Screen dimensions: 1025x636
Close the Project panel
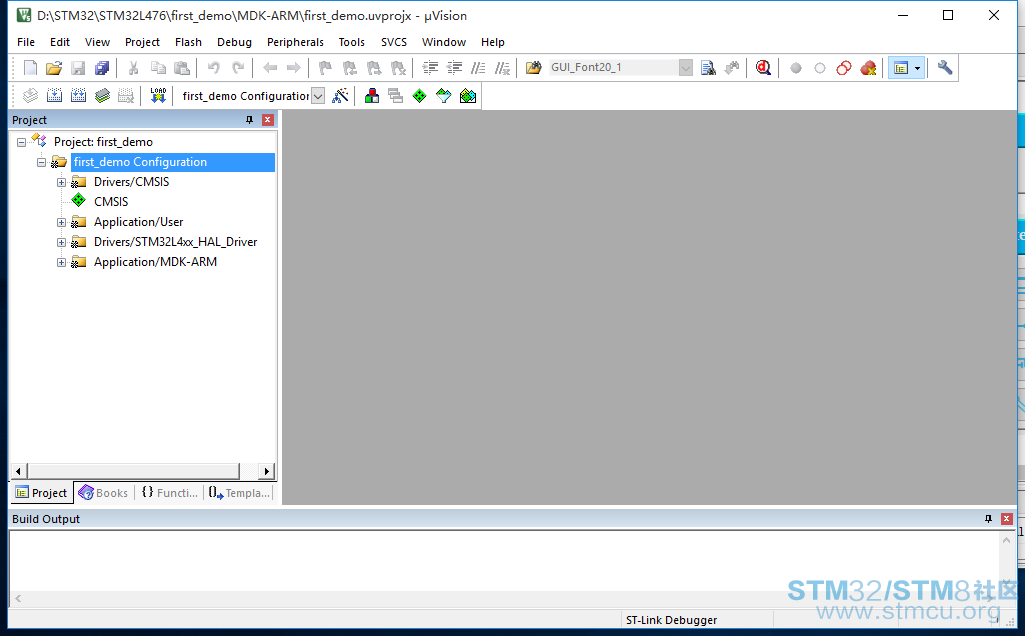point(267,120)
